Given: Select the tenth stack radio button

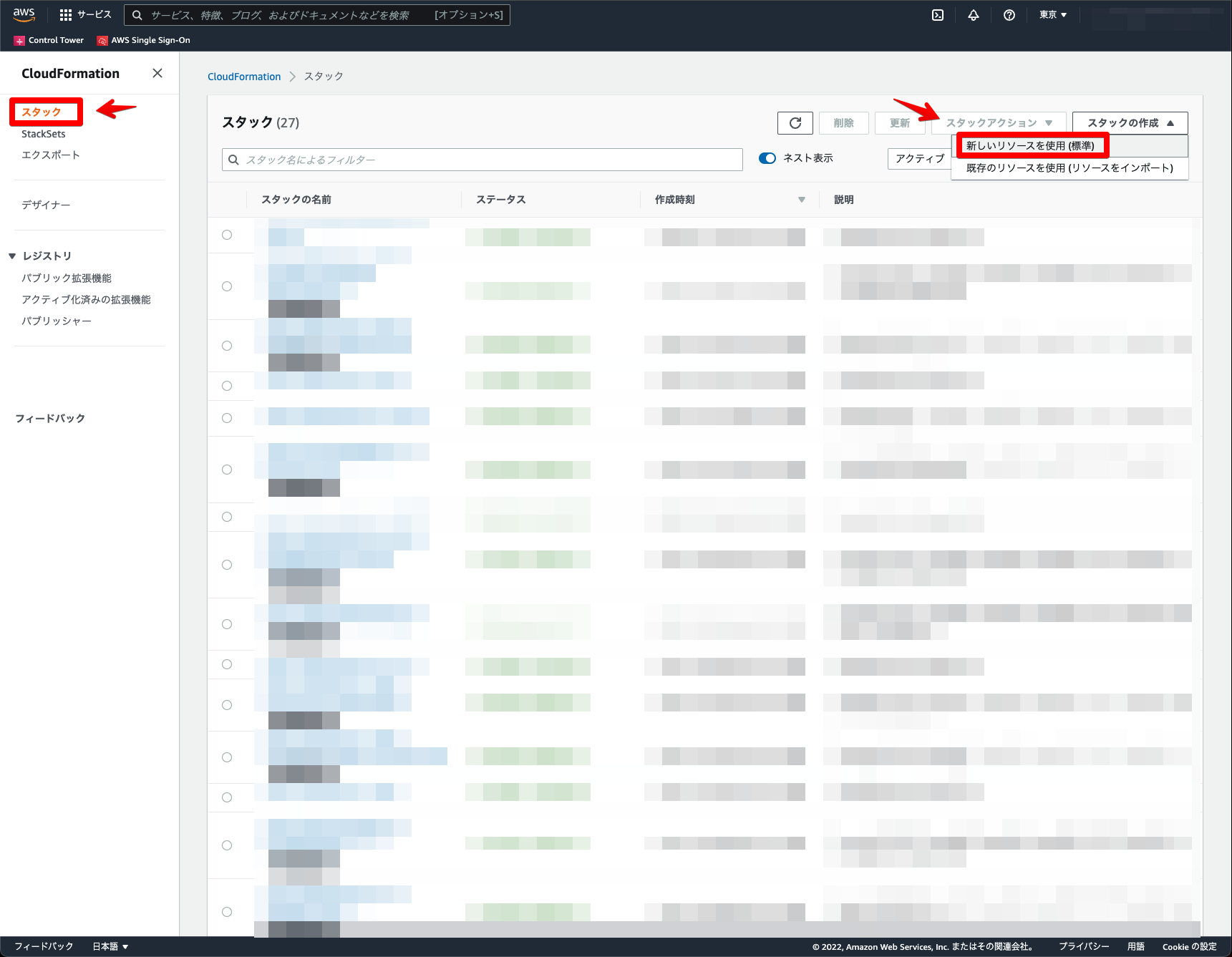Looking at the screenshot, I should click(x=227, y=664).
